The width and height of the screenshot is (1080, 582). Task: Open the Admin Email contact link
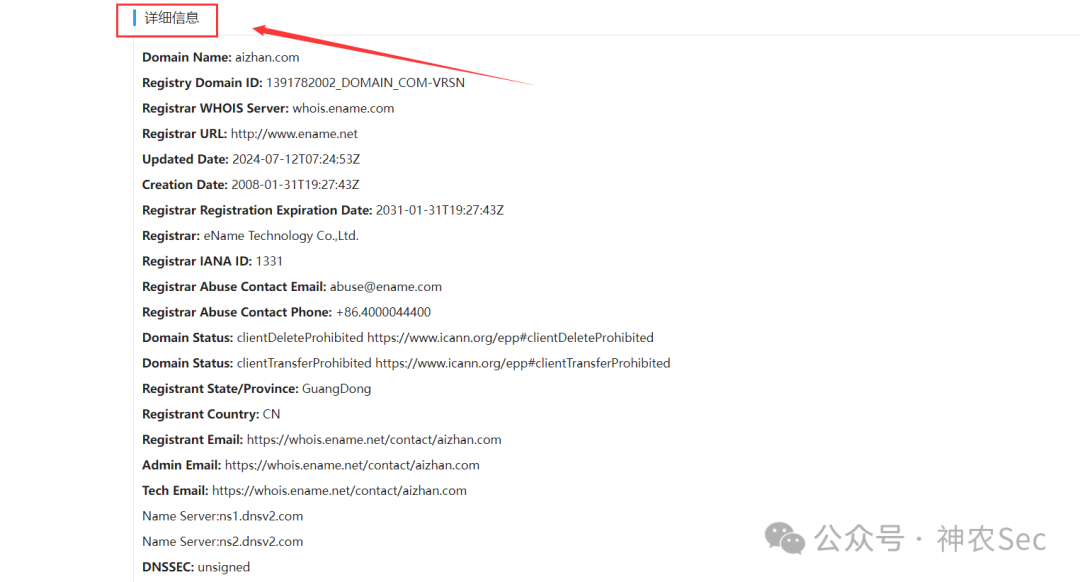[352, 465]
